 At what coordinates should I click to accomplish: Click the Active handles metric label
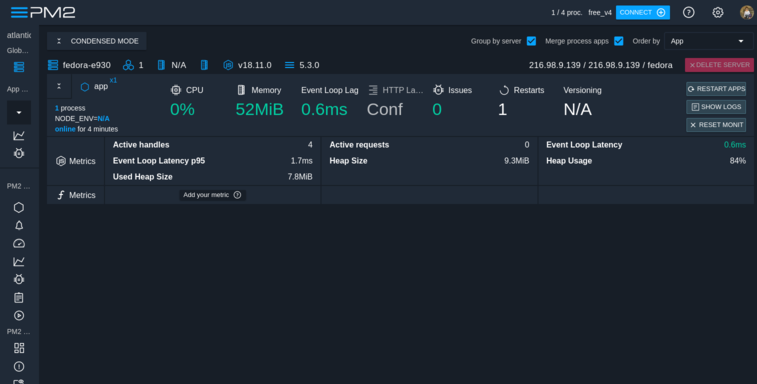coord(141,145)
